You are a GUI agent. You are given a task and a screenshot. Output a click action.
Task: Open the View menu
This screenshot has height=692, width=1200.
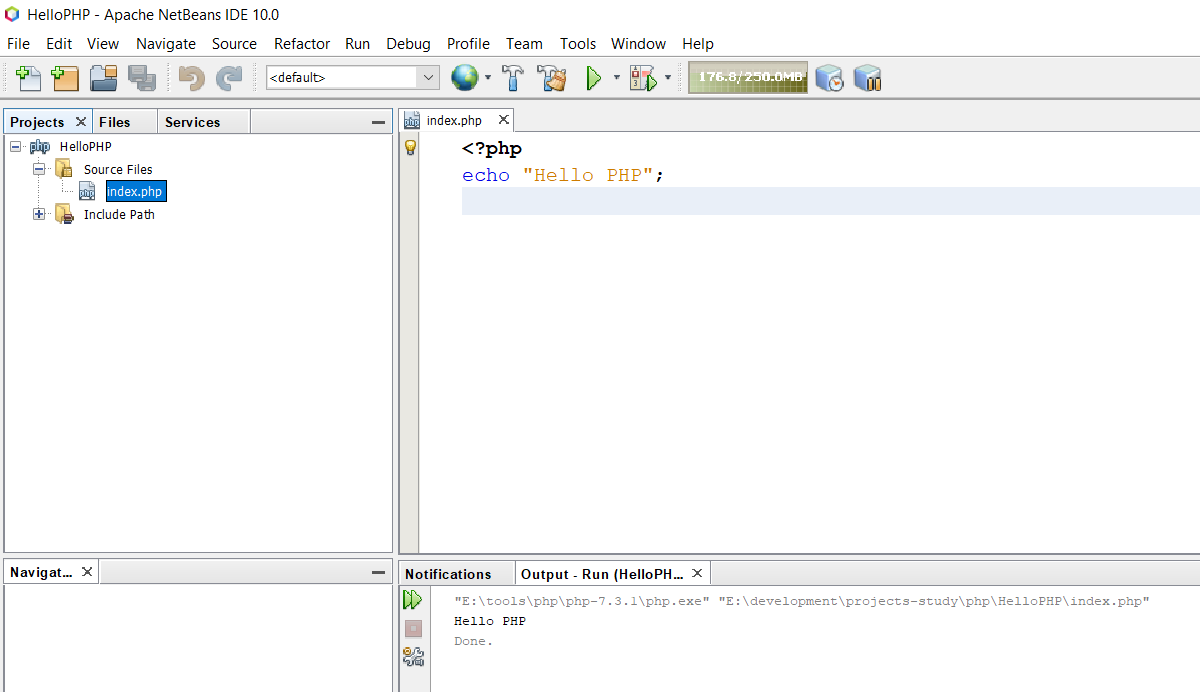click(x=103, y=43)
